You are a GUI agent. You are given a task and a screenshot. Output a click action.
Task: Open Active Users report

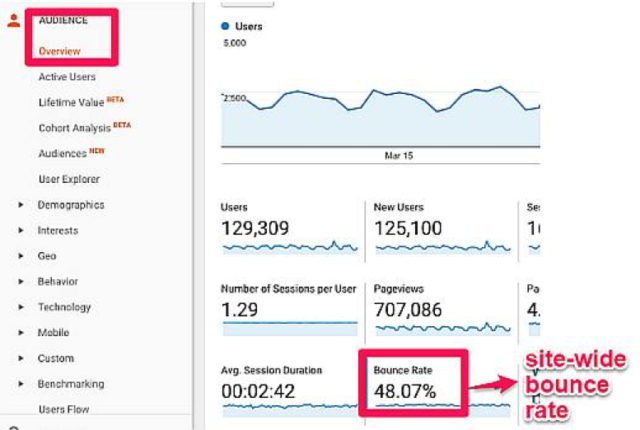[69, 77]
